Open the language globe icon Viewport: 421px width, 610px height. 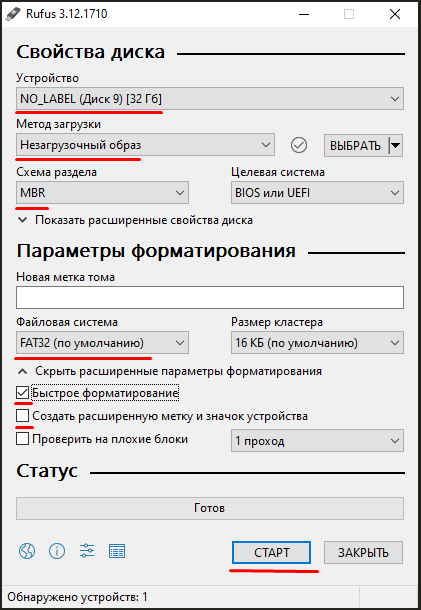click(x=27, y=551)
